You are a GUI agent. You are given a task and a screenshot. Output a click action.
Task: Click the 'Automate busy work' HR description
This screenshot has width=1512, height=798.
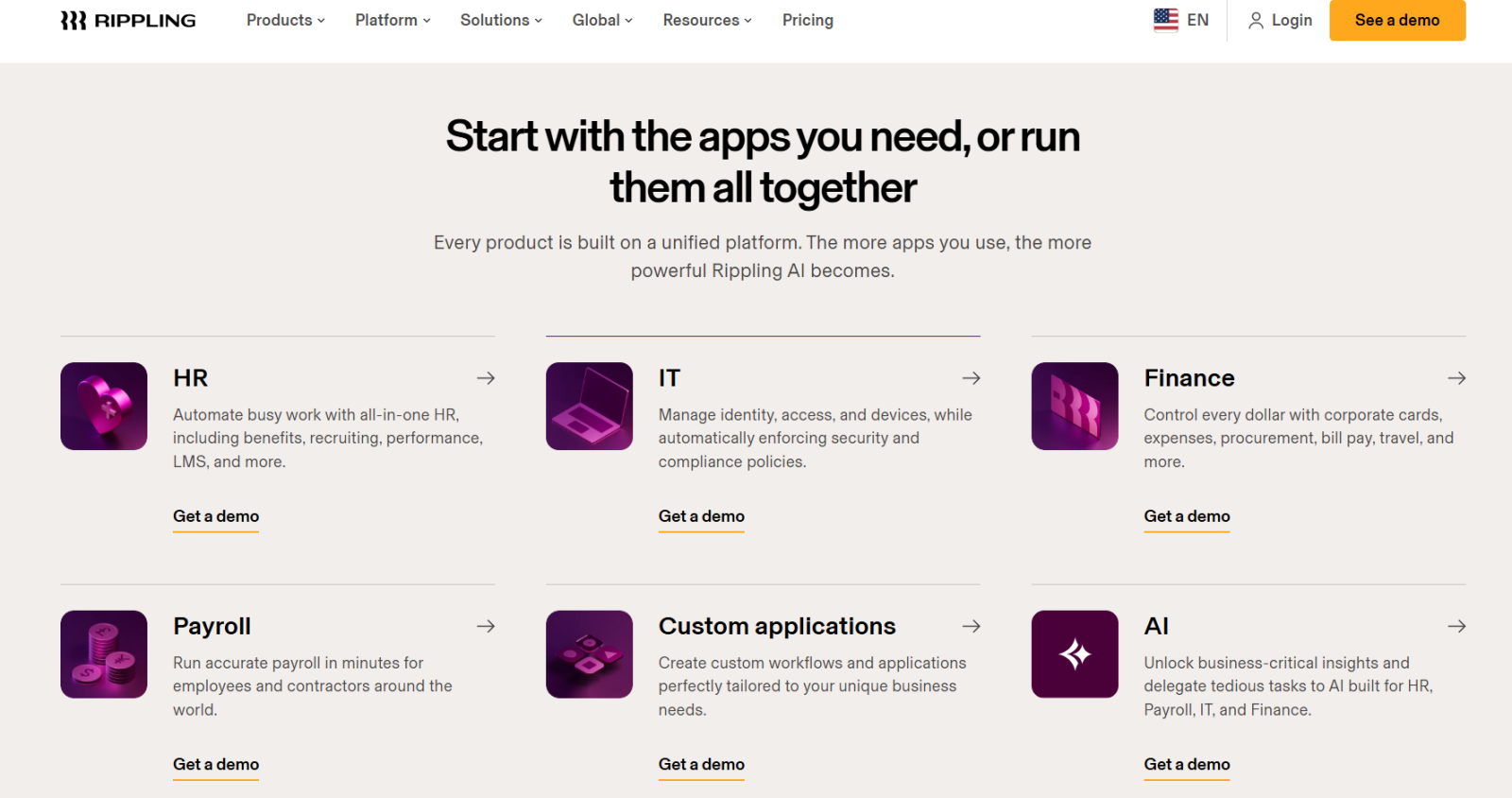(328, 438)
